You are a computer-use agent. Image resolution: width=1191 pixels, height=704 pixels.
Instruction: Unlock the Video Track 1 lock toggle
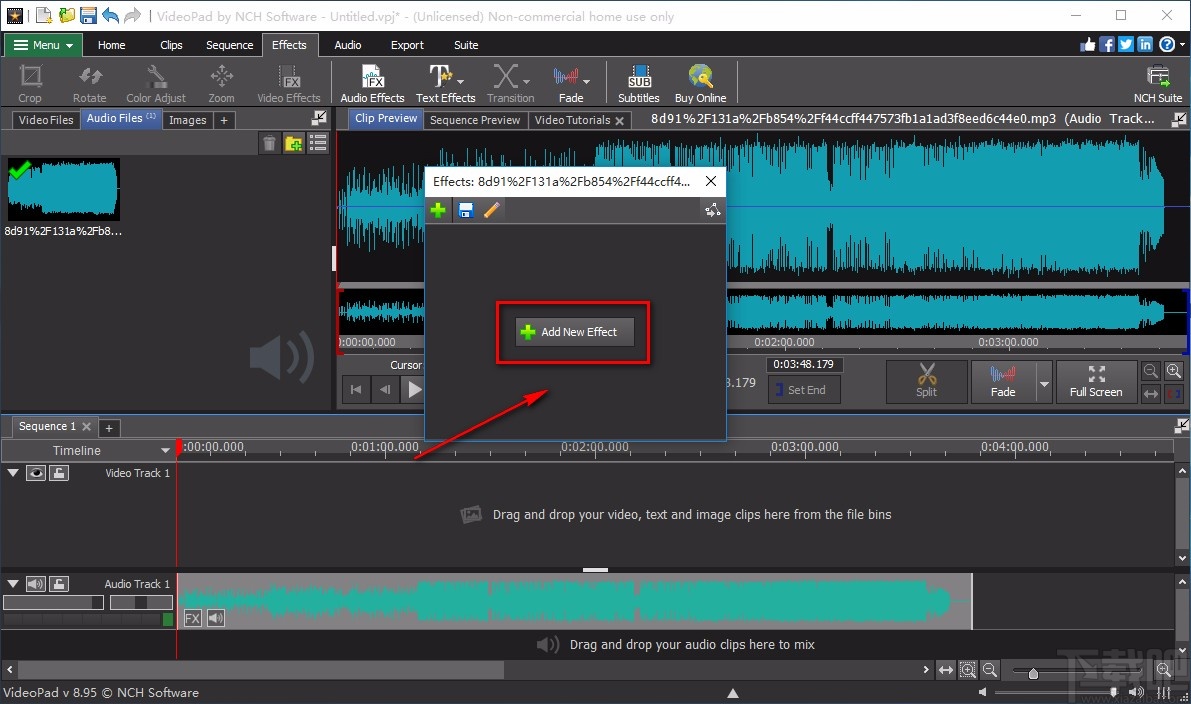[58, 472]
